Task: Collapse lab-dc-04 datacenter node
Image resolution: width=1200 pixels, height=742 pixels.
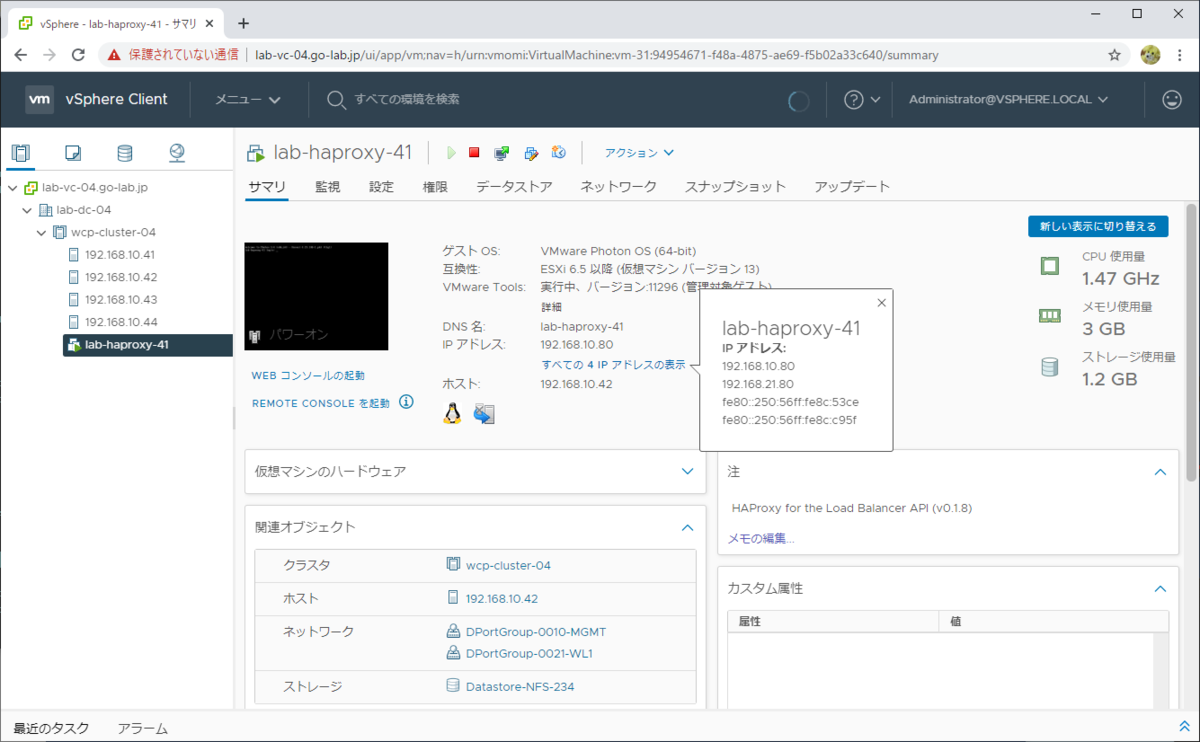Action: [27, 210]
